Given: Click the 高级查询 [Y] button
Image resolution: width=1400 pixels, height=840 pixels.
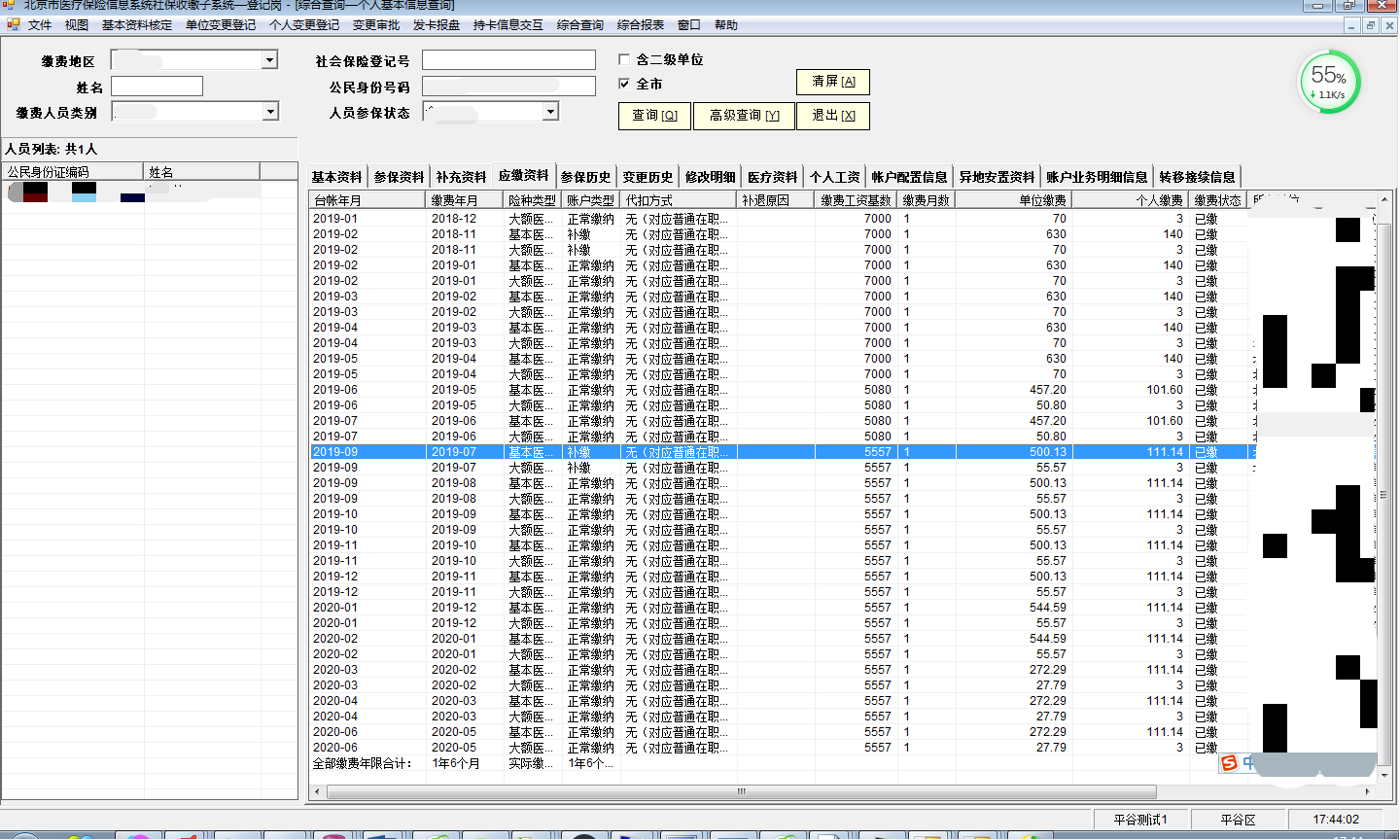Looking at the screenshot, I should tap(744, 116).
